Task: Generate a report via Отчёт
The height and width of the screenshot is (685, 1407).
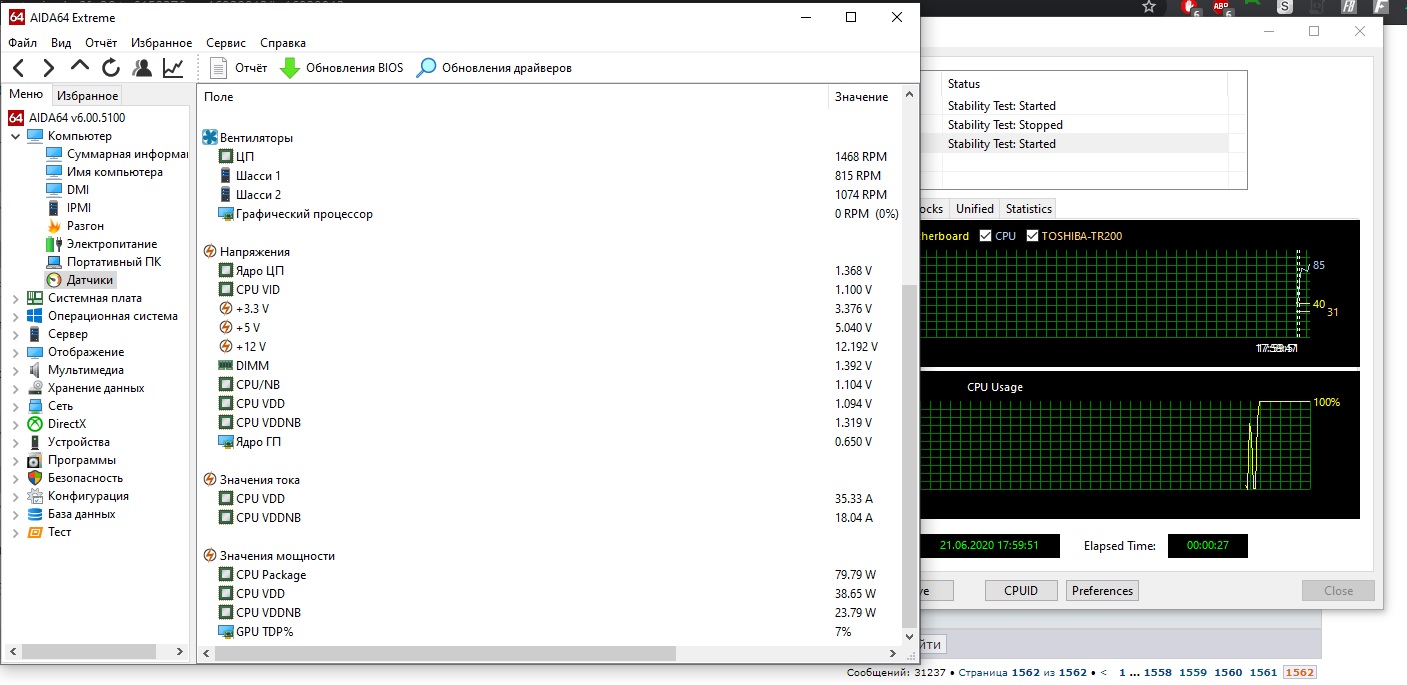Action: click(238, 68)
